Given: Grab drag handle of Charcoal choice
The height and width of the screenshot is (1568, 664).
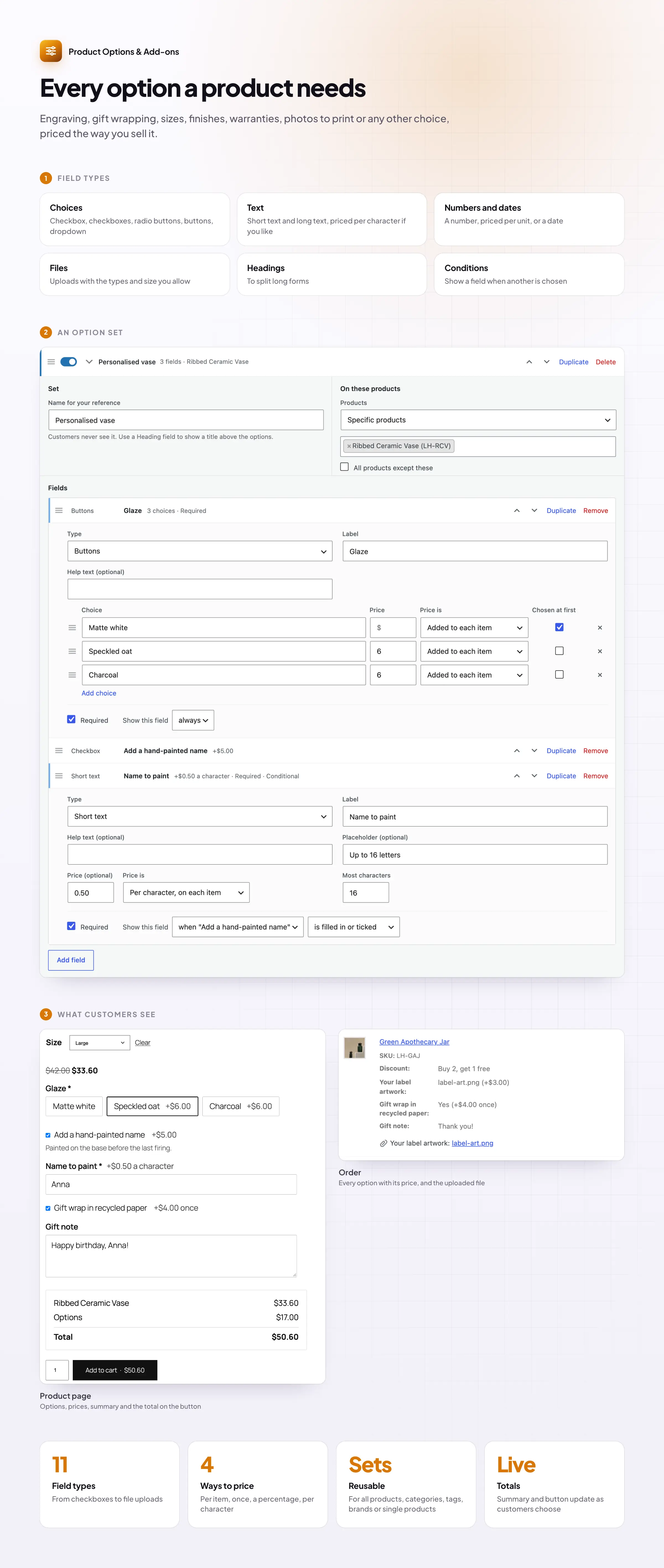Looking at the screenshot, I should [x=72, y=675].
